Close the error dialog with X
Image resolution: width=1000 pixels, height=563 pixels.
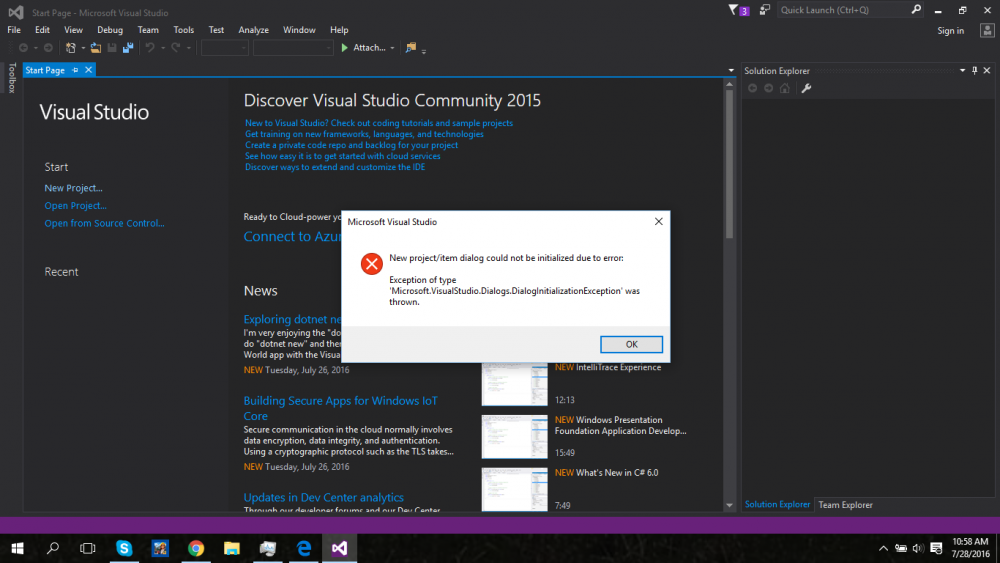click(658, 221)
